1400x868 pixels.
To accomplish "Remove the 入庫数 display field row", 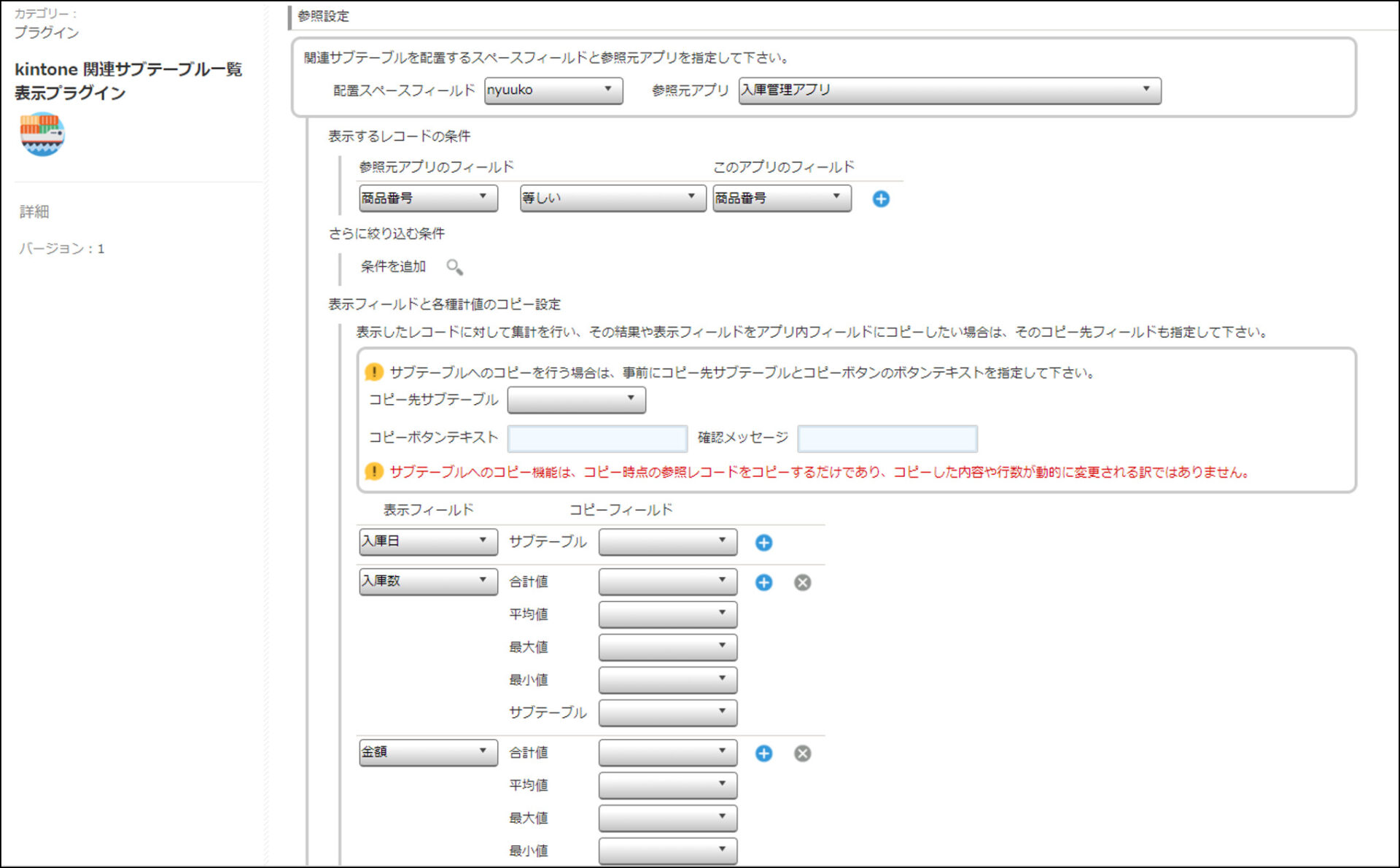I will pos(802,582).
